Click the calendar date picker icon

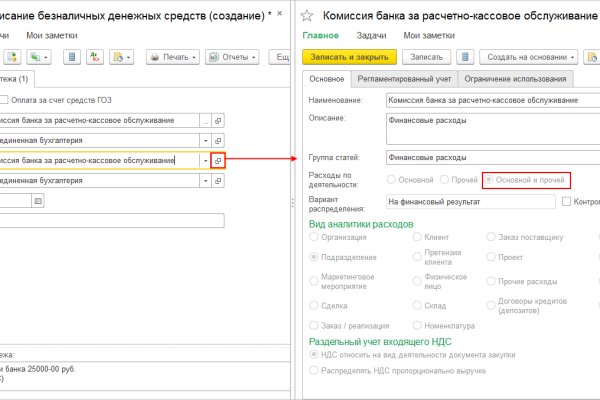(38, 201)
